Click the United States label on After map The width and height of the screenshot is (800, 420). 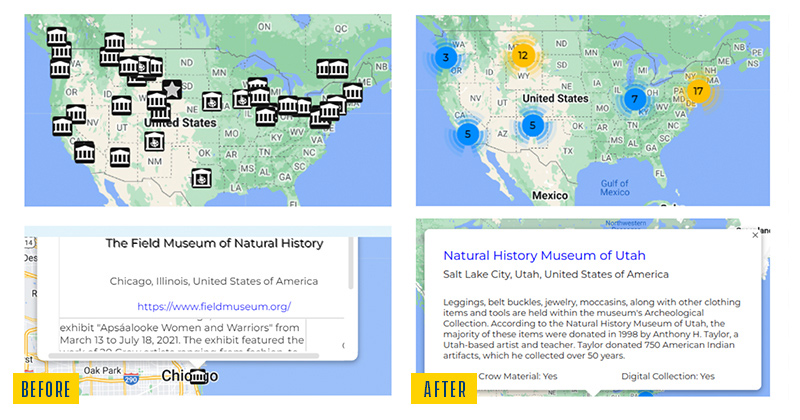coord(555,98)
